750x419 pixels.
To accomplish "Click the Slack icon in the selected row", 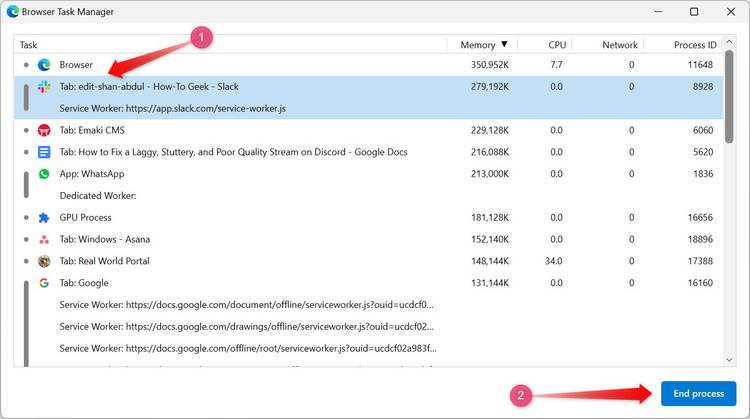I will (x=44, y=87).
